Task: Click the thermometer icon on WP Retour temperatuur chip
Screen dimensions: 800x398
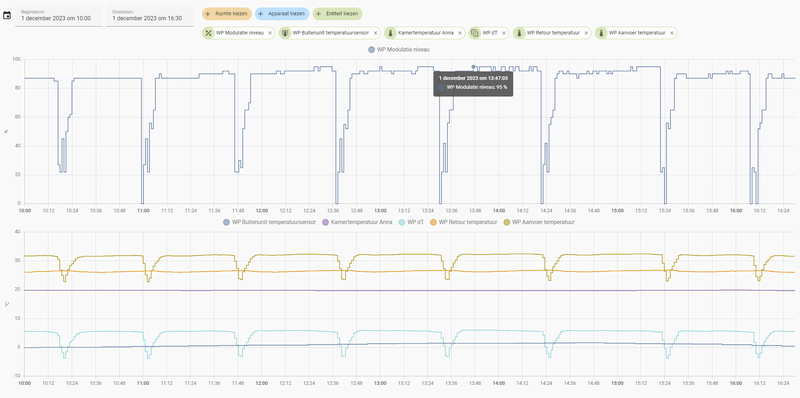Action: tap(519, 33)
